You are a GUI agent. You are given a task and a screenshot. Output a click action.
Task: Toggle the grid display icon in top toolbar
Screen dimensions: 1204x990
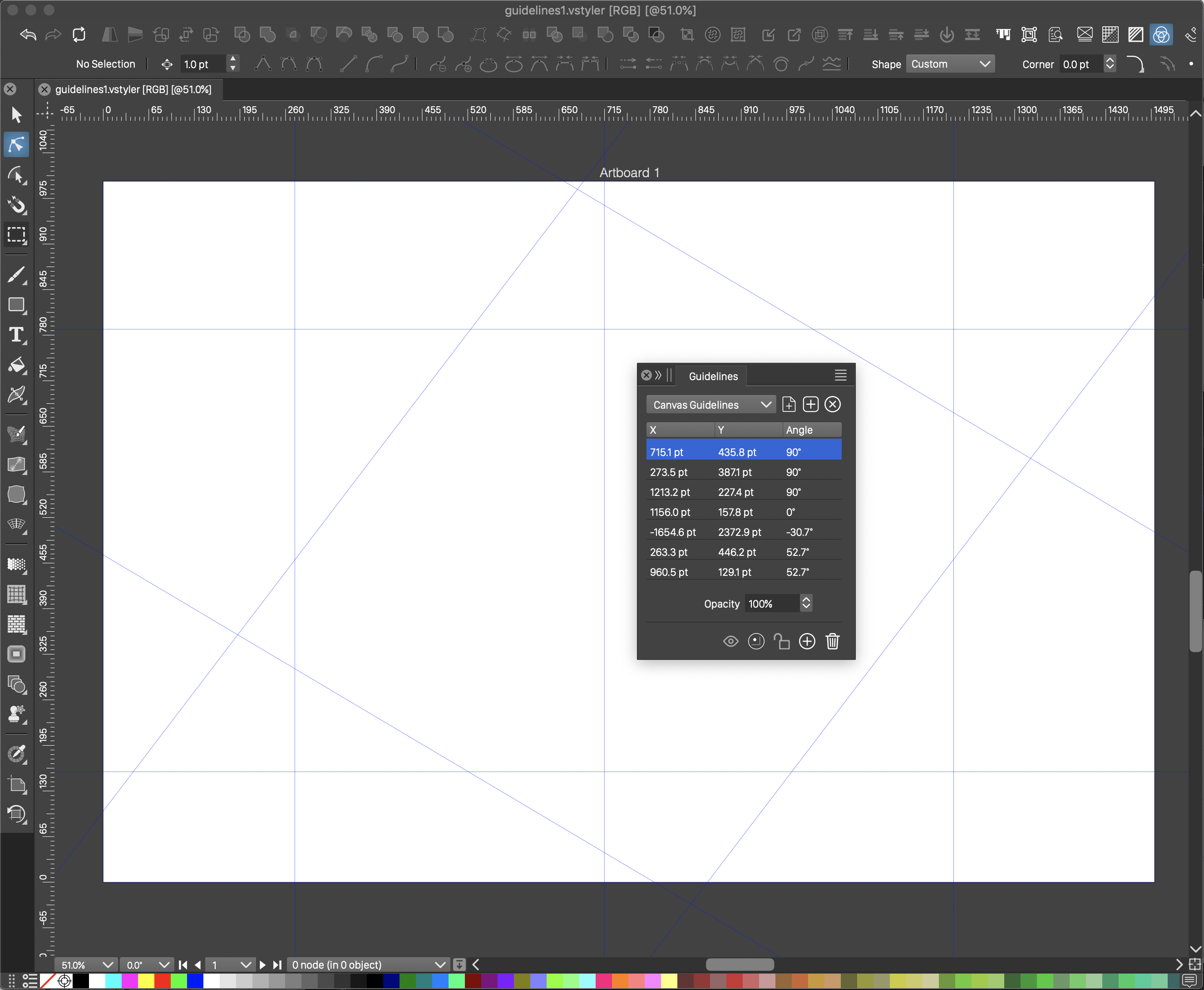[1110, 35]
